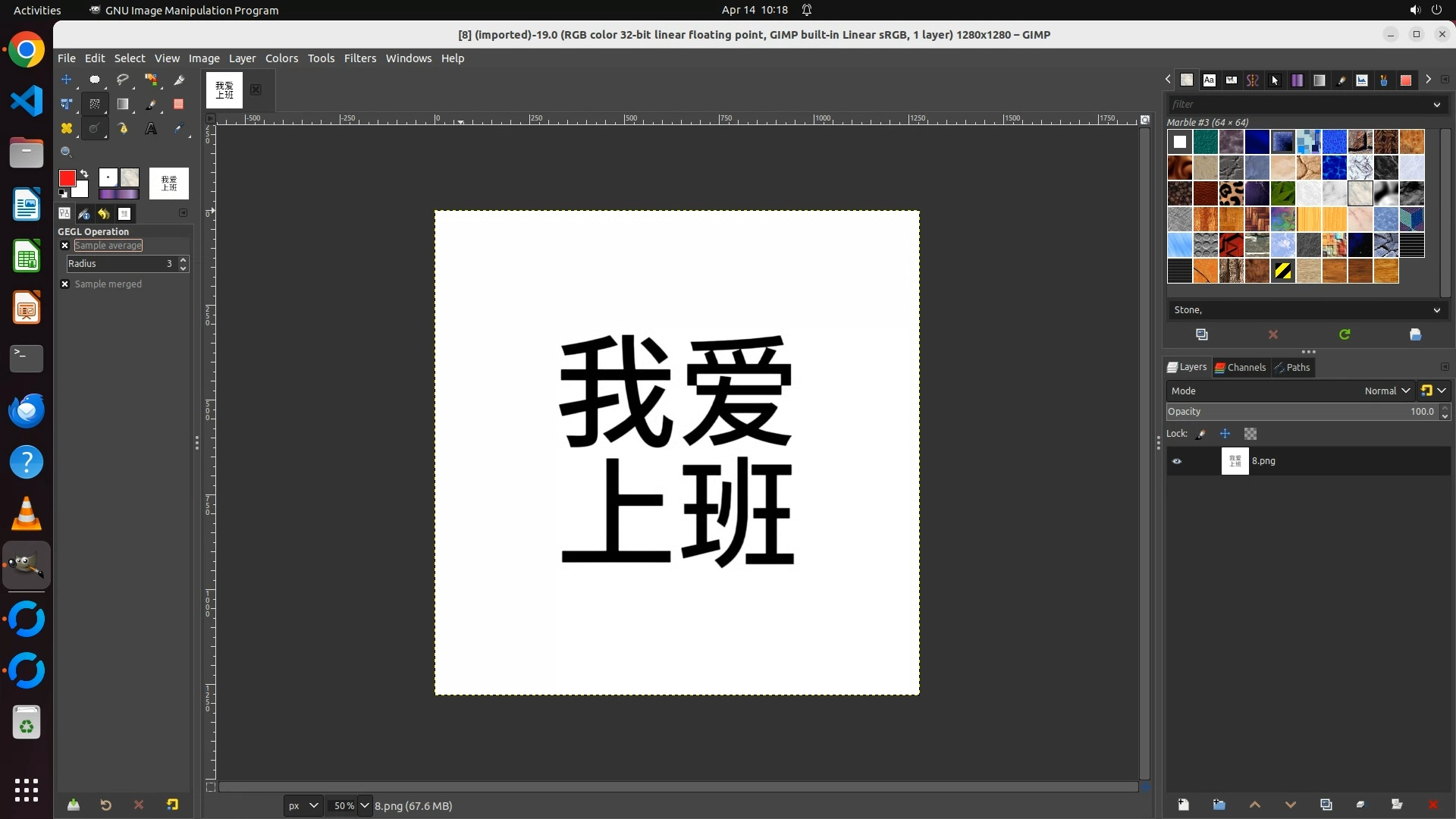Viewport: 1456px width, 819px height.
Task: Select the Heal tool bandage icon
Action: pos(67,129)
